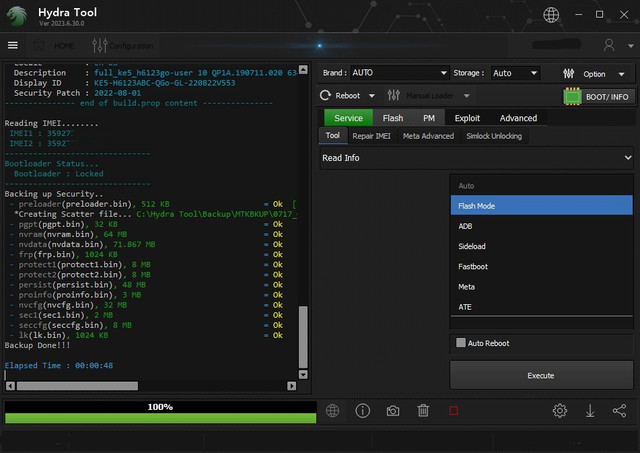
Task: Click the green chip icon
Action: 572,97
